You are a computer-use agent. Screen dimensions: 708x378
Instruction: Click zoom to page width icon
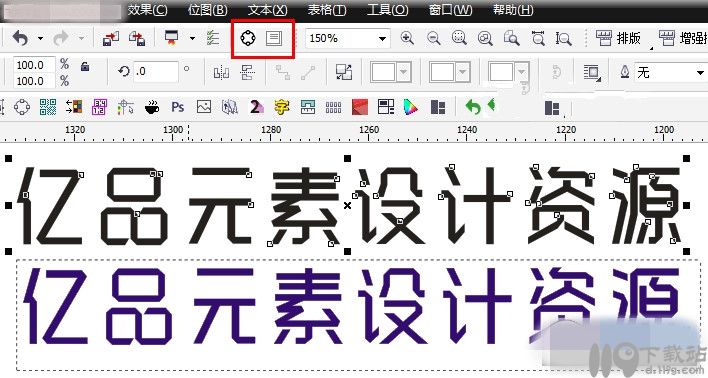538,38
